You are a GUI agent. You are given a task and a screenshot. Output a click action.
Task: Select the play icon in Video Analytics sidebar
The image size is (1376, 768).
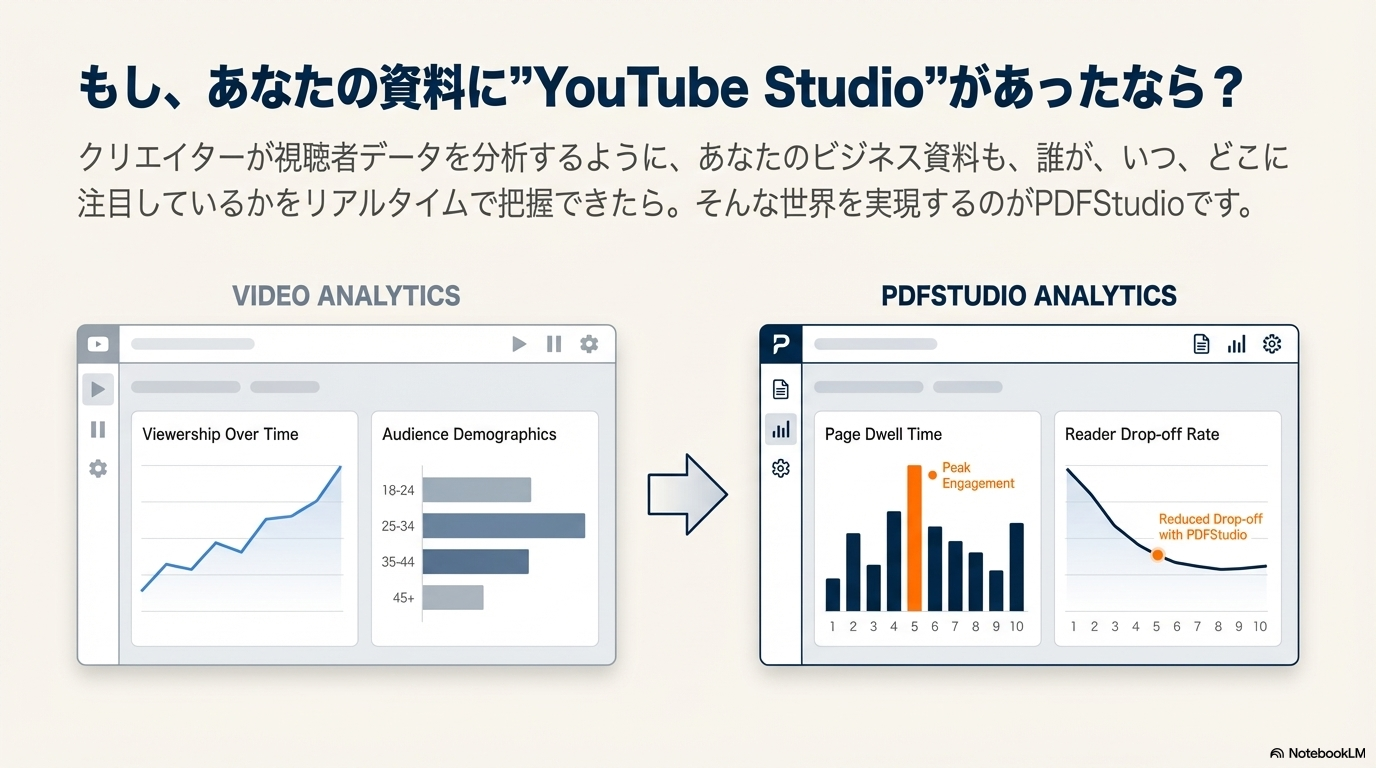click(98, 389)
